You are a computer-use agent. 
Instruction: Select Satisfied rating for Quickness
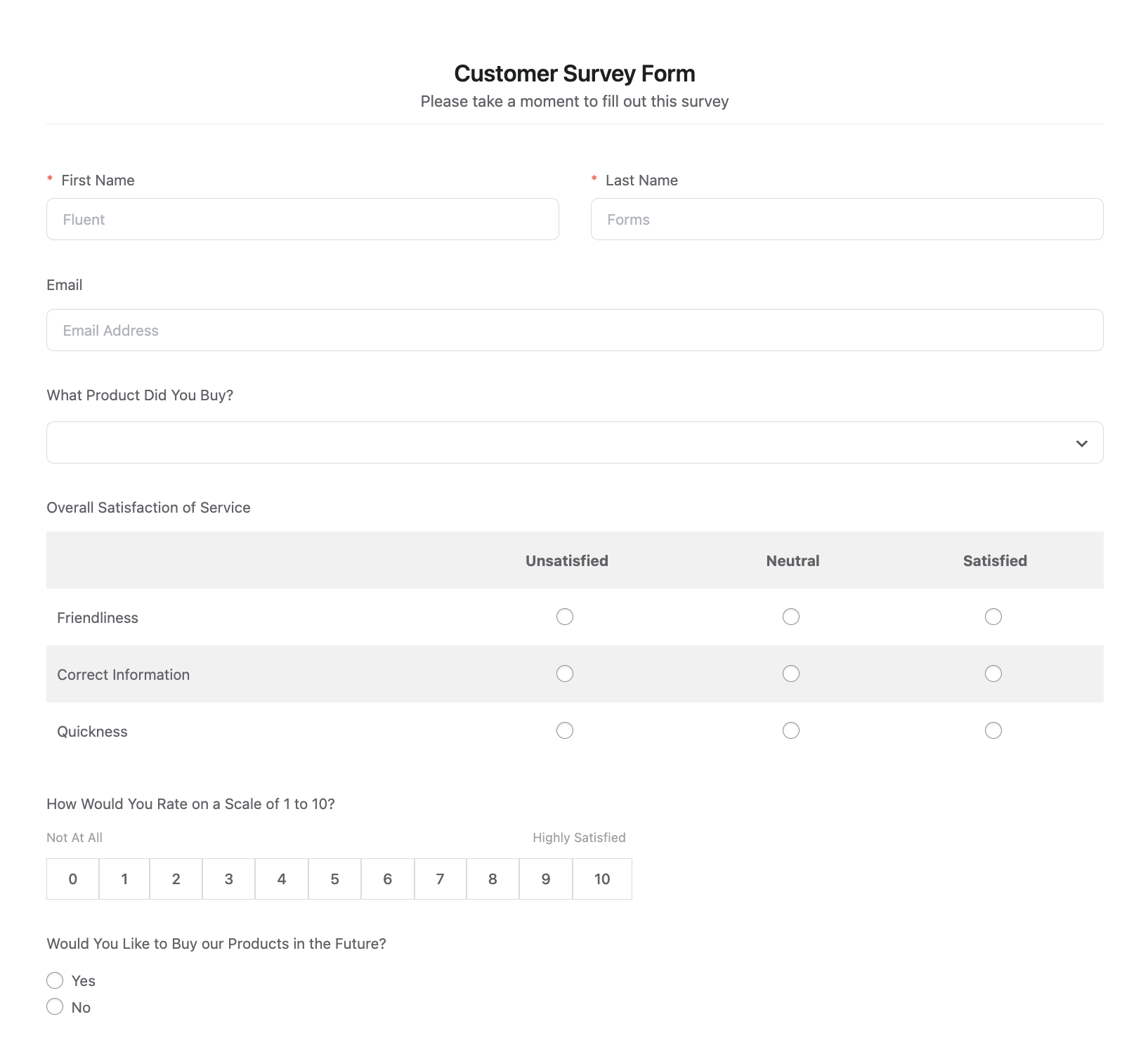993,730
